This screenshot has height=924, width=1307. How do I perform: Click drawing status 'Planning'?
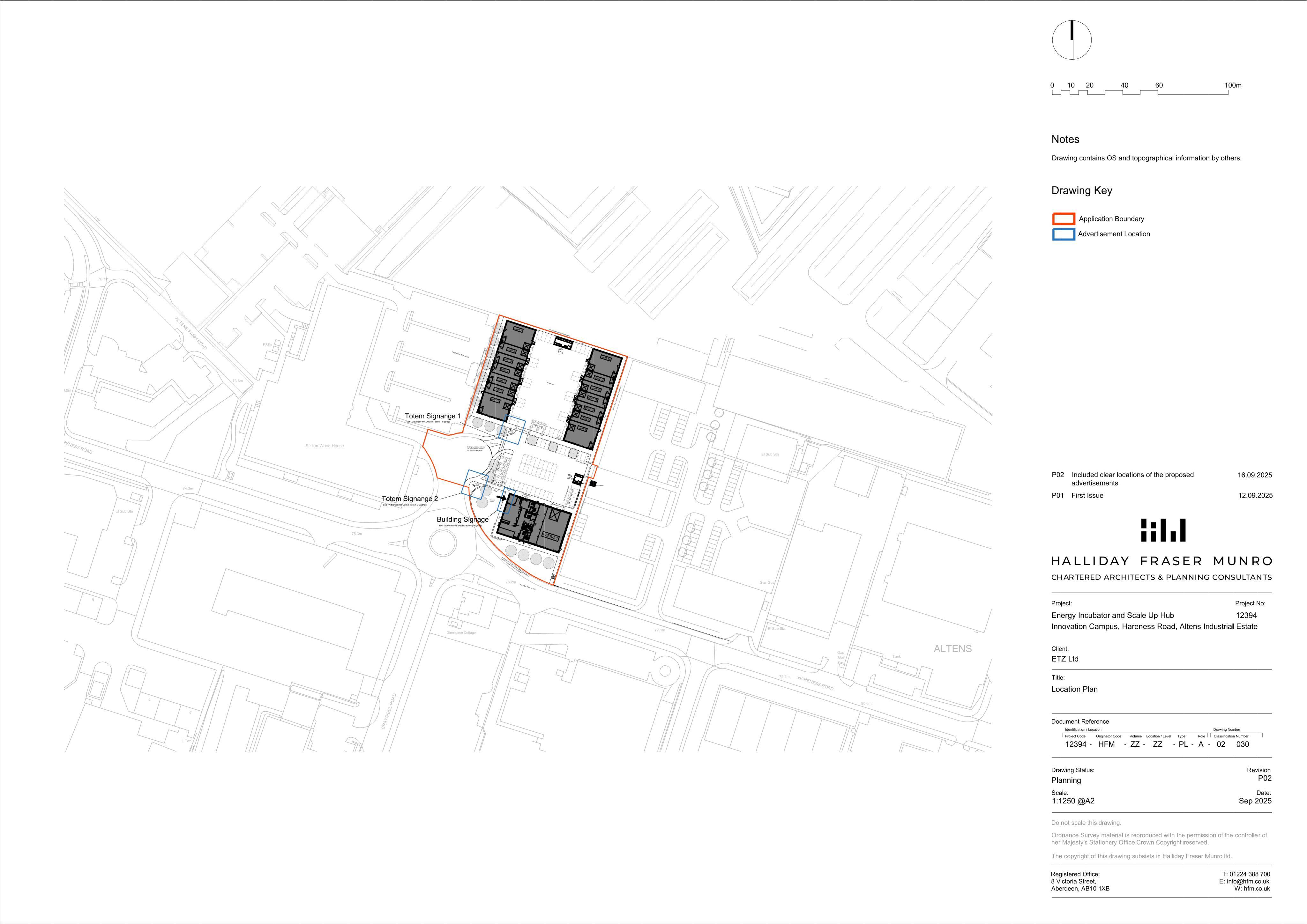(1066, 780)
